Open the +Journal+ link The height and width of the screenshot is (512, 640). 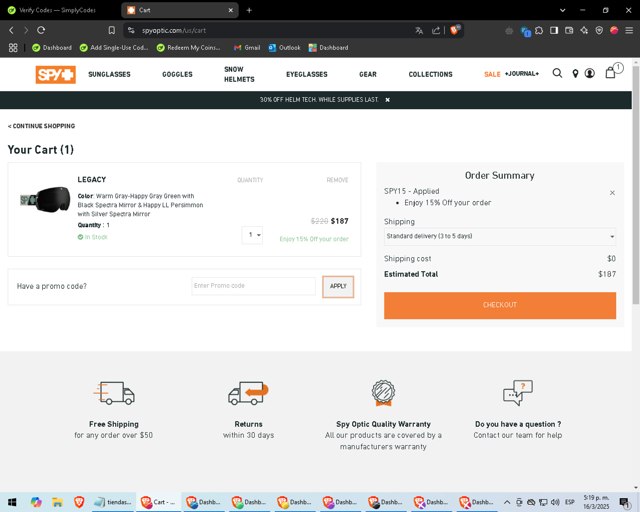click(522, 73)
